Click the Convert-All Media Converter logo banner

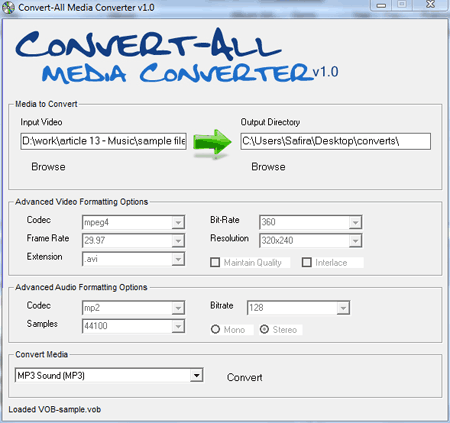tap(177, 56)
